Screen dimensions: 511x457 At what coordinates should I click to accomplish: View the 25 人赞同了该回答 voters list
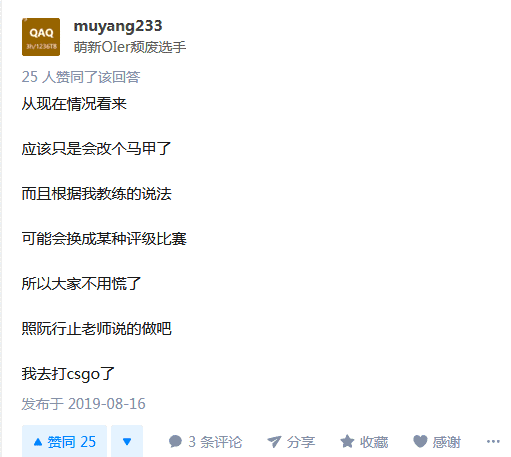[x=81, y=77]
